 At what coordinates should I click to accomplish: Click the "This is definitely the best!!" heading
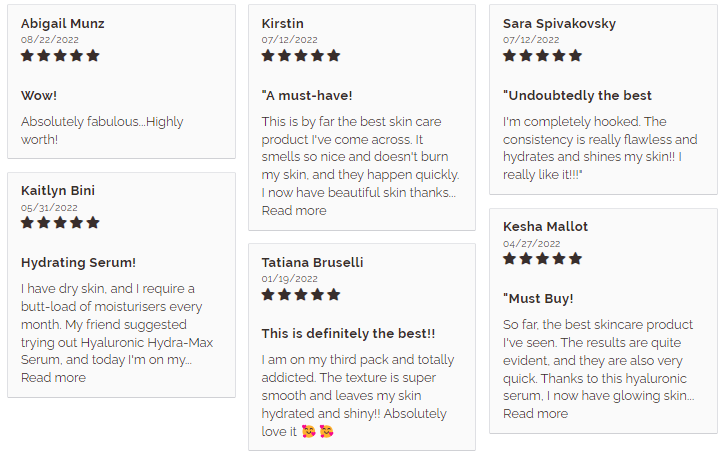(348, 334)
